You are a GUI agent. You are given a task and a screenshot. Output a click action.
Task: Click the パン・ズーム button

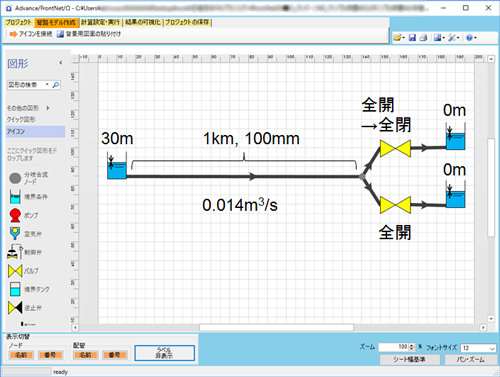470,359
